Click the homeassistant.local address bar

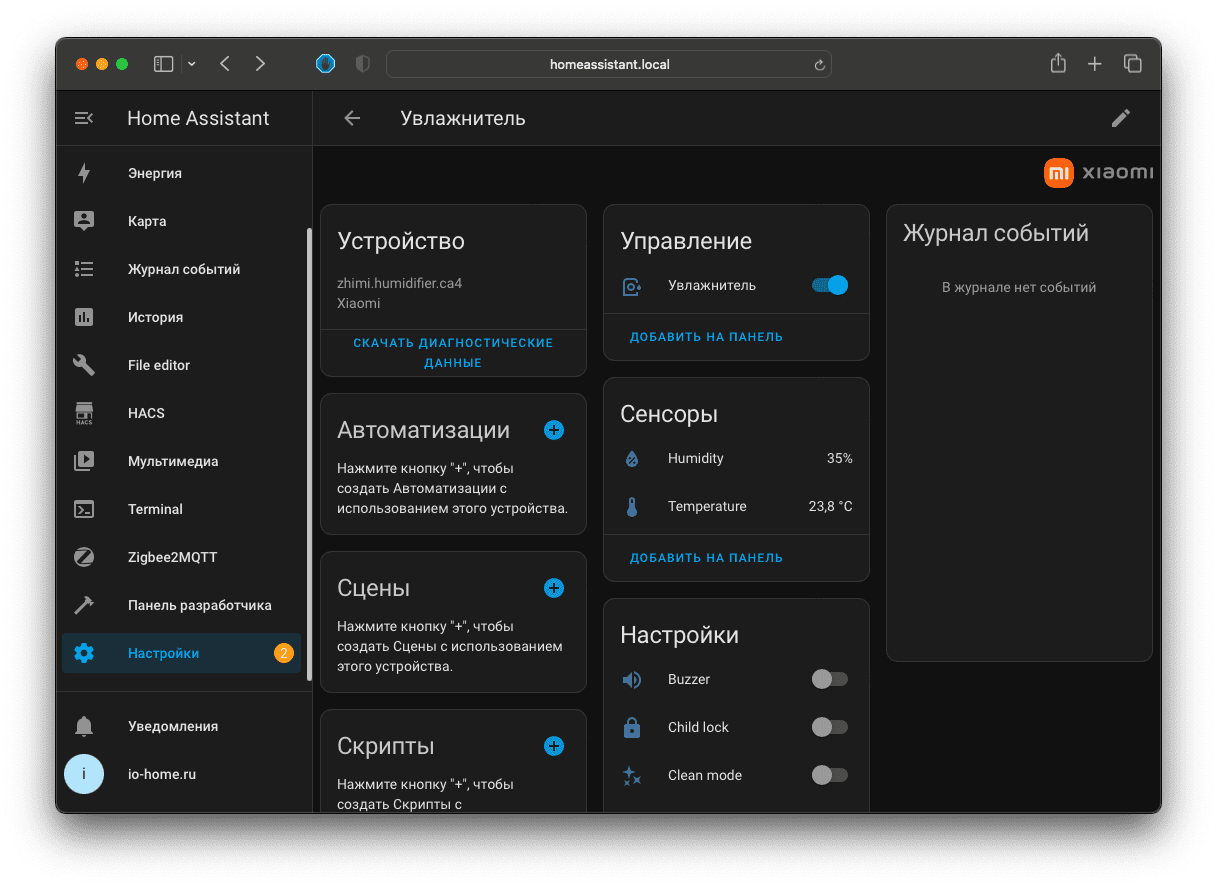click(609, 64)
